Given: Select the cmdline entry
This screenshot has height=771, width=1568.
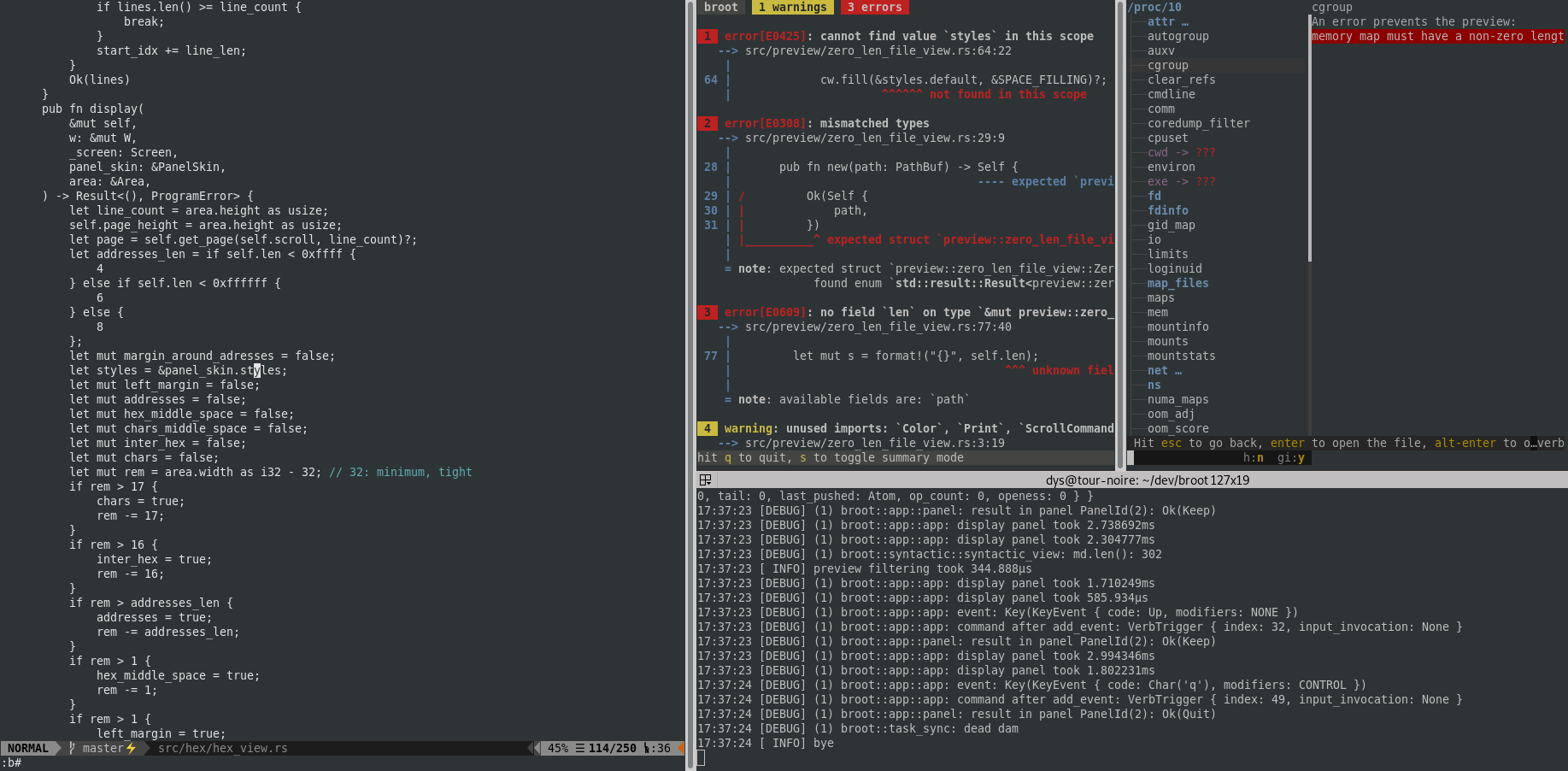Looking at the screenshot, I should point(1172,94).
